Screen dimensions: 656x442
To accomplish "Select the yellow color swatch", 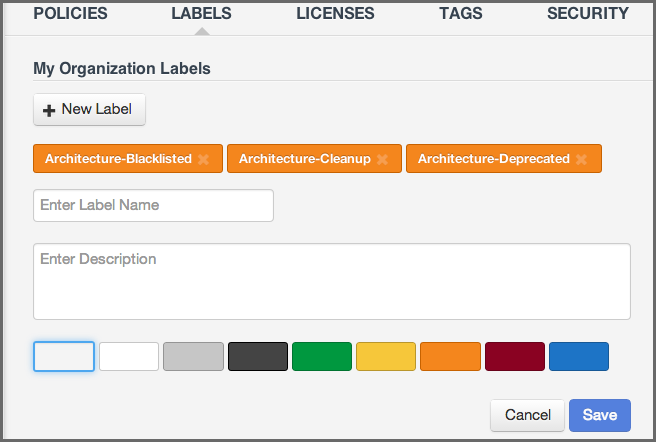I will (x=386, y=356).
